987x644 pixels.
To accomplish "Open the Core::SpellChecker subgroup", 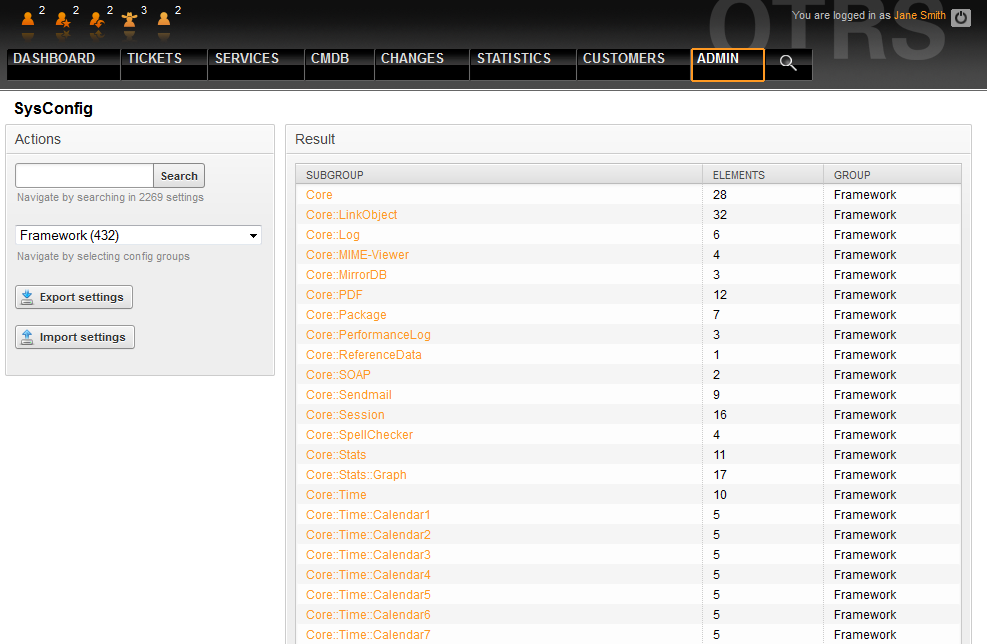I will [359, 434].
